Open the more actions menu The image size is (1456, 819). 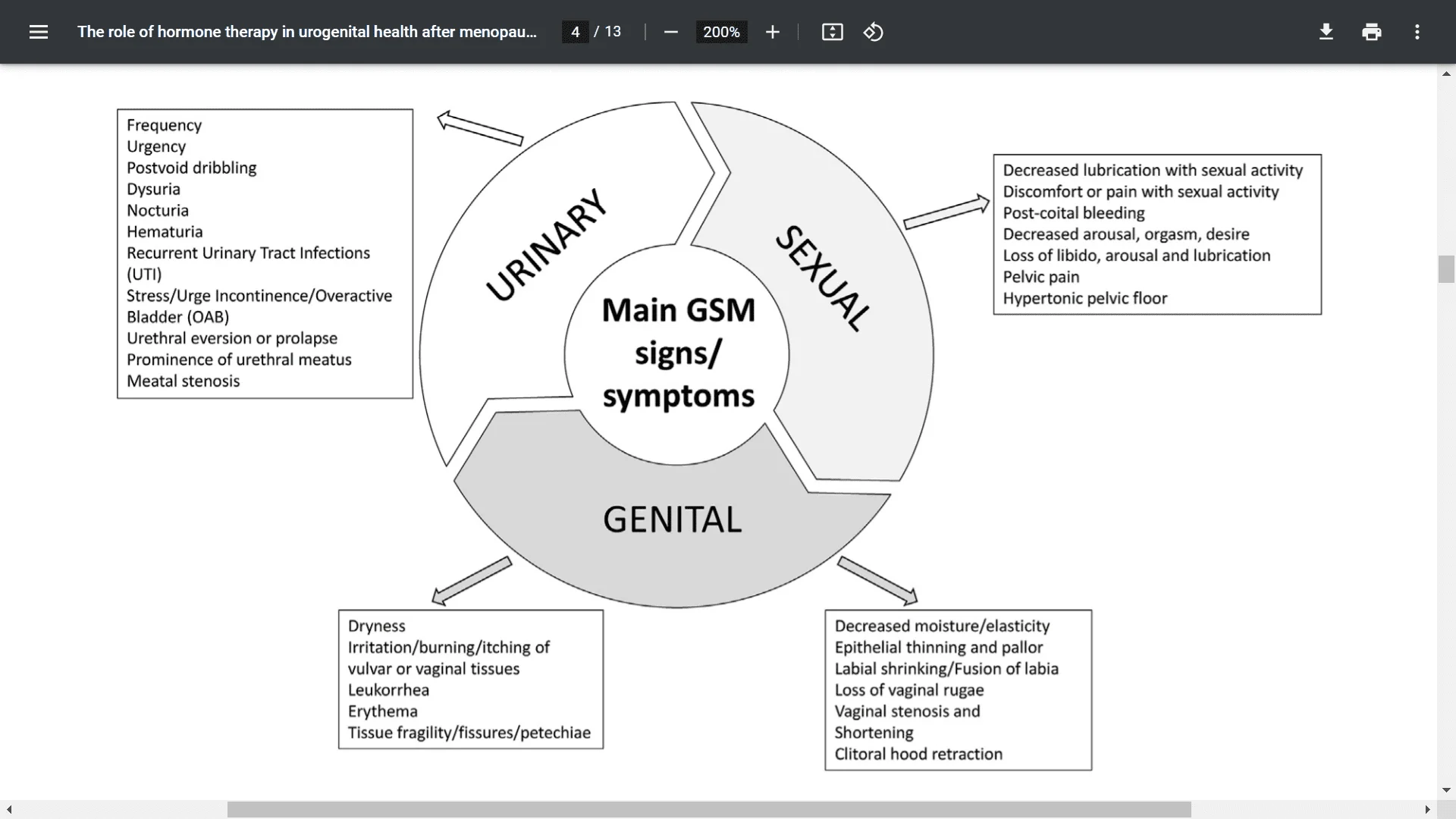(1417, 32)
